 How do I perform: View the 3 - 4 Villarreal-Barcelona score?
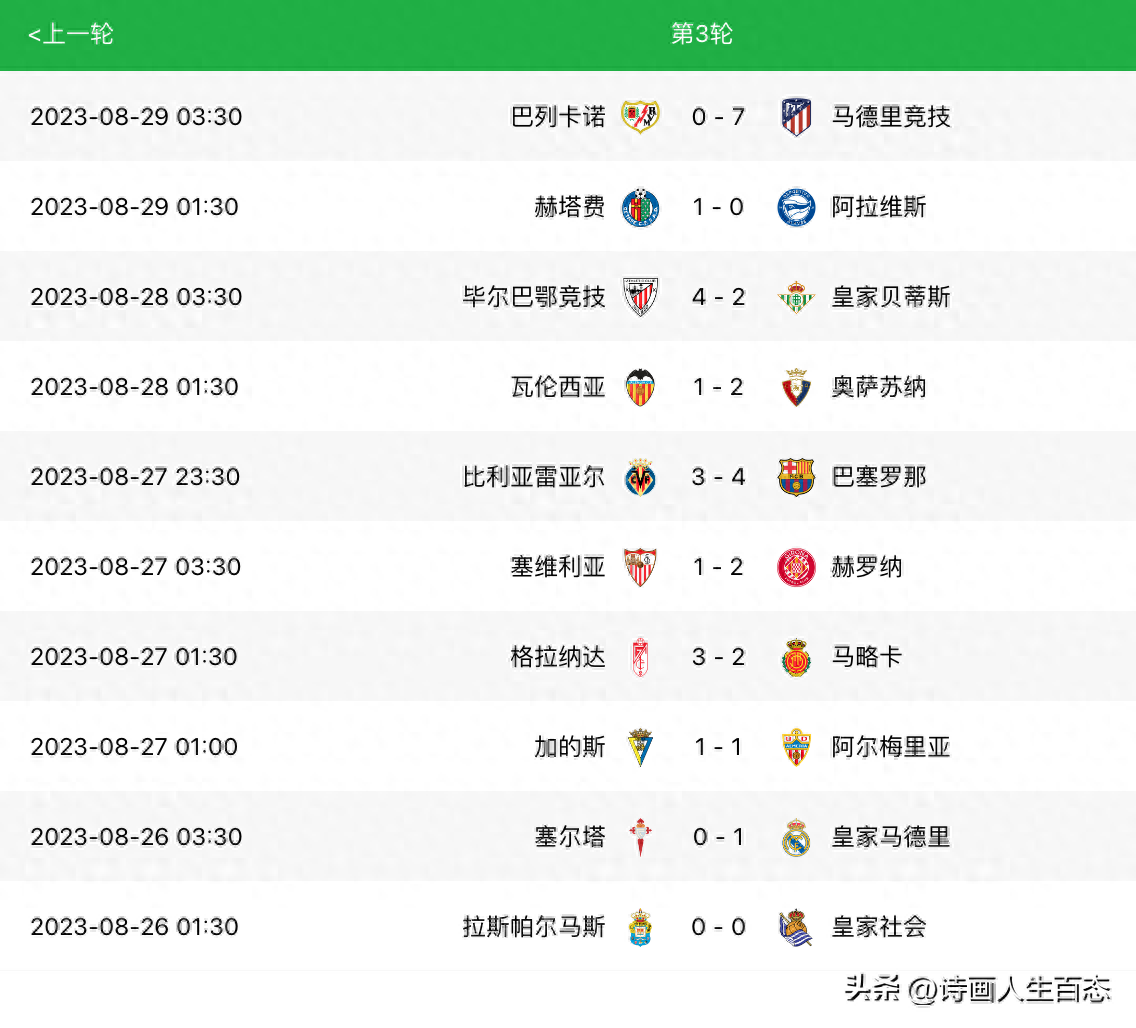pos(718,477)
